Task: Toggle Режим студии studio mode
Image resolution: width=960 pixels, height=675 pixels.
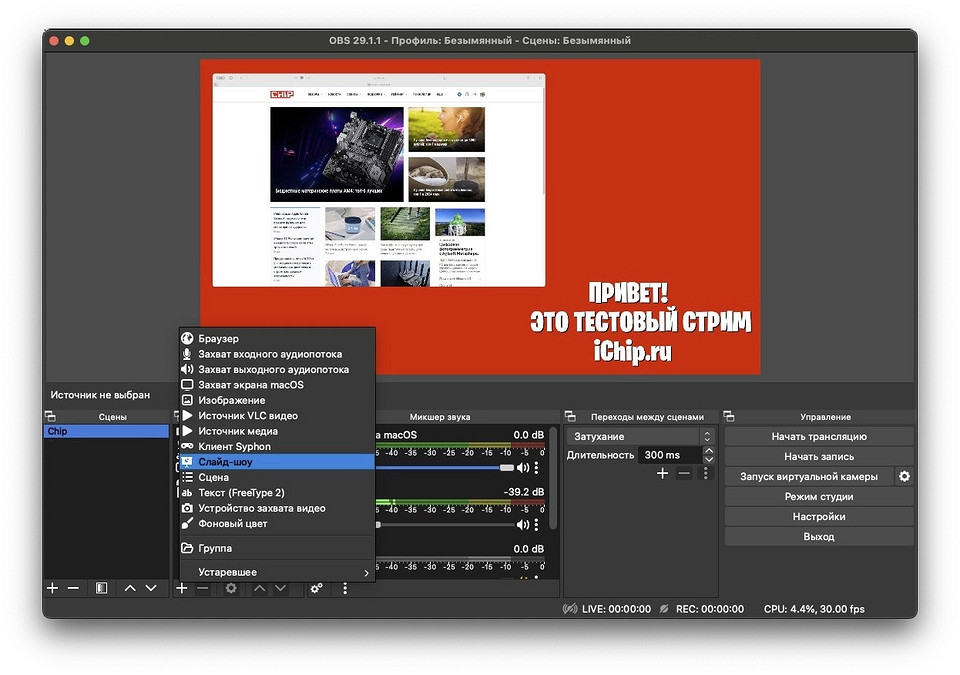Action: tap(818, 497)
